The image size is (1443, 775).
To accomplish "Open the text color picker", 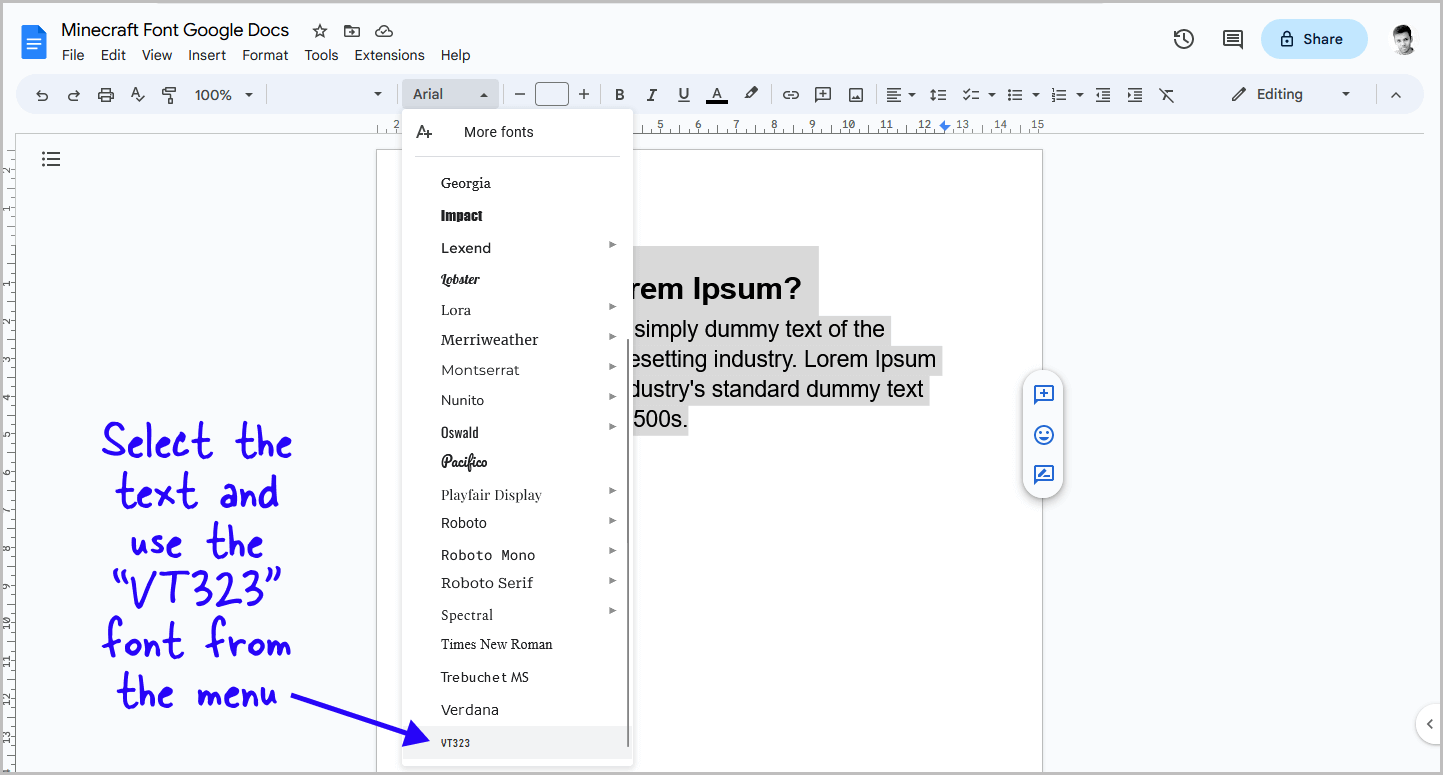I will click(717, 95).
